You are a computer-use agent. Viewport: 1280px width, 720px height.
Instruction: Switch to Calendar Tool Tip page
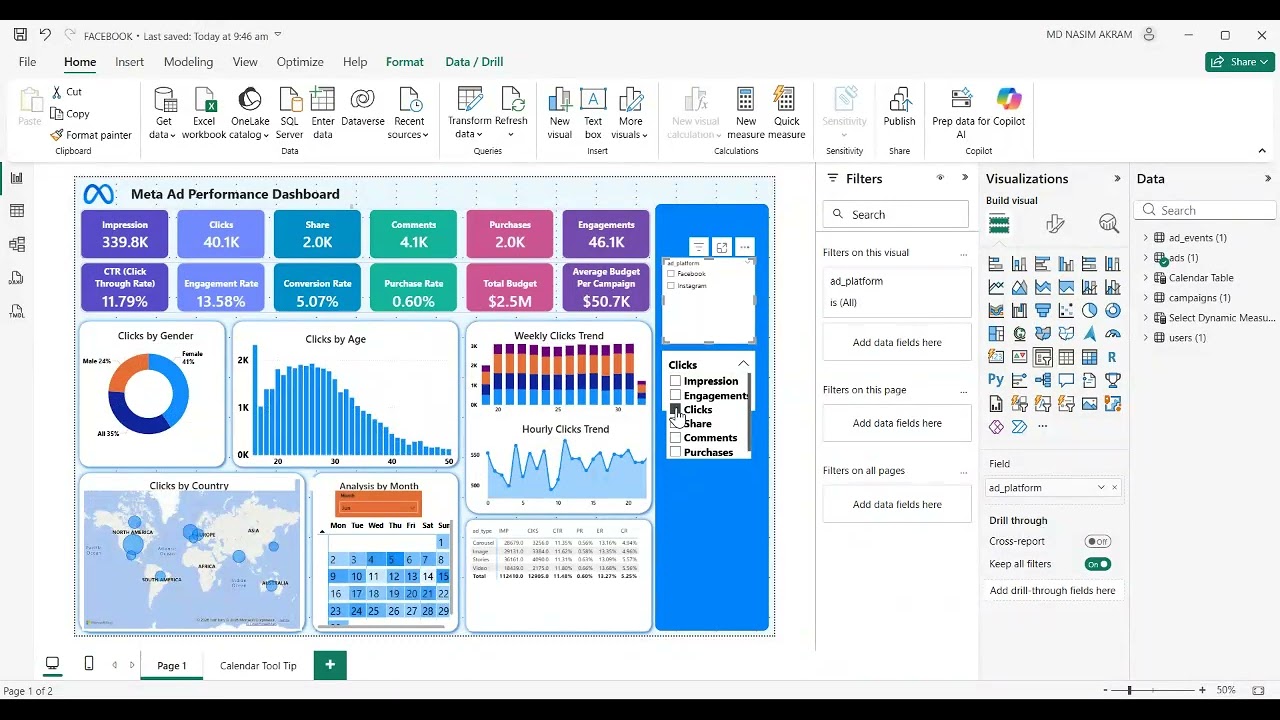pos(258,665)
